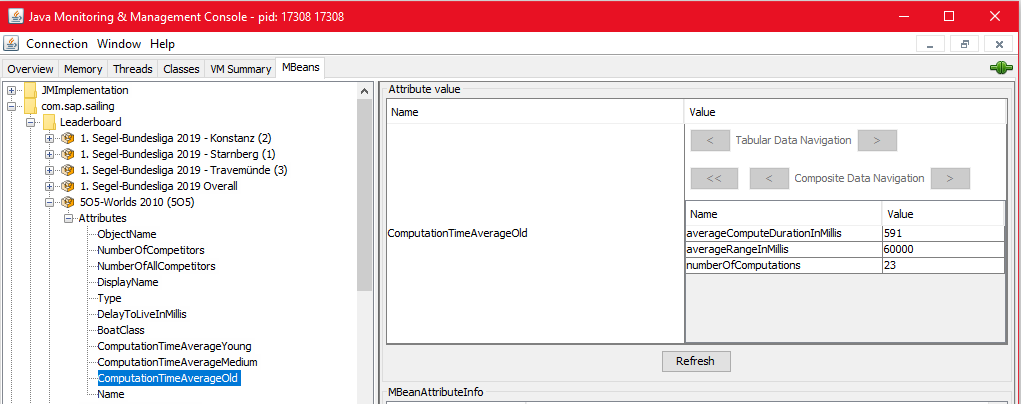The width and height of the screenshot is (1021, 404).
Task: Select the ComputationTimeAverageMedium attribute
Action: pyautogui.click(x=177, y=362)
